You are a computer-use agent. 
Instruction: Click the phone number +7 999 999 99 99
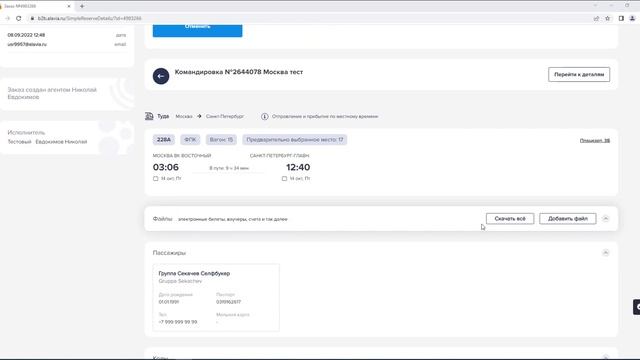click(x=178, y=322)
